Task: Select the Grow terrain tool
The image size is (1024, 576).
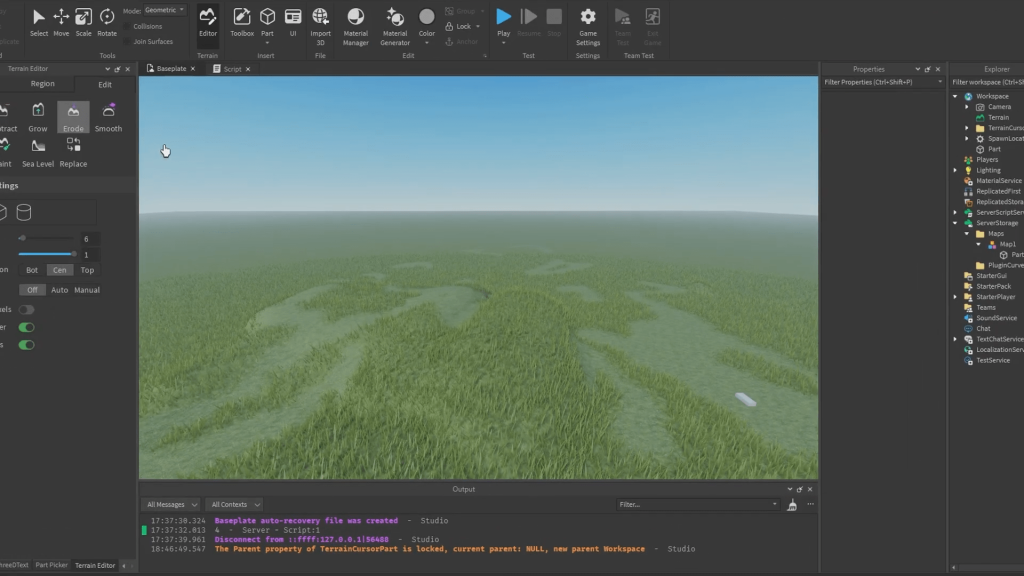Action: (x=37, y=118)
